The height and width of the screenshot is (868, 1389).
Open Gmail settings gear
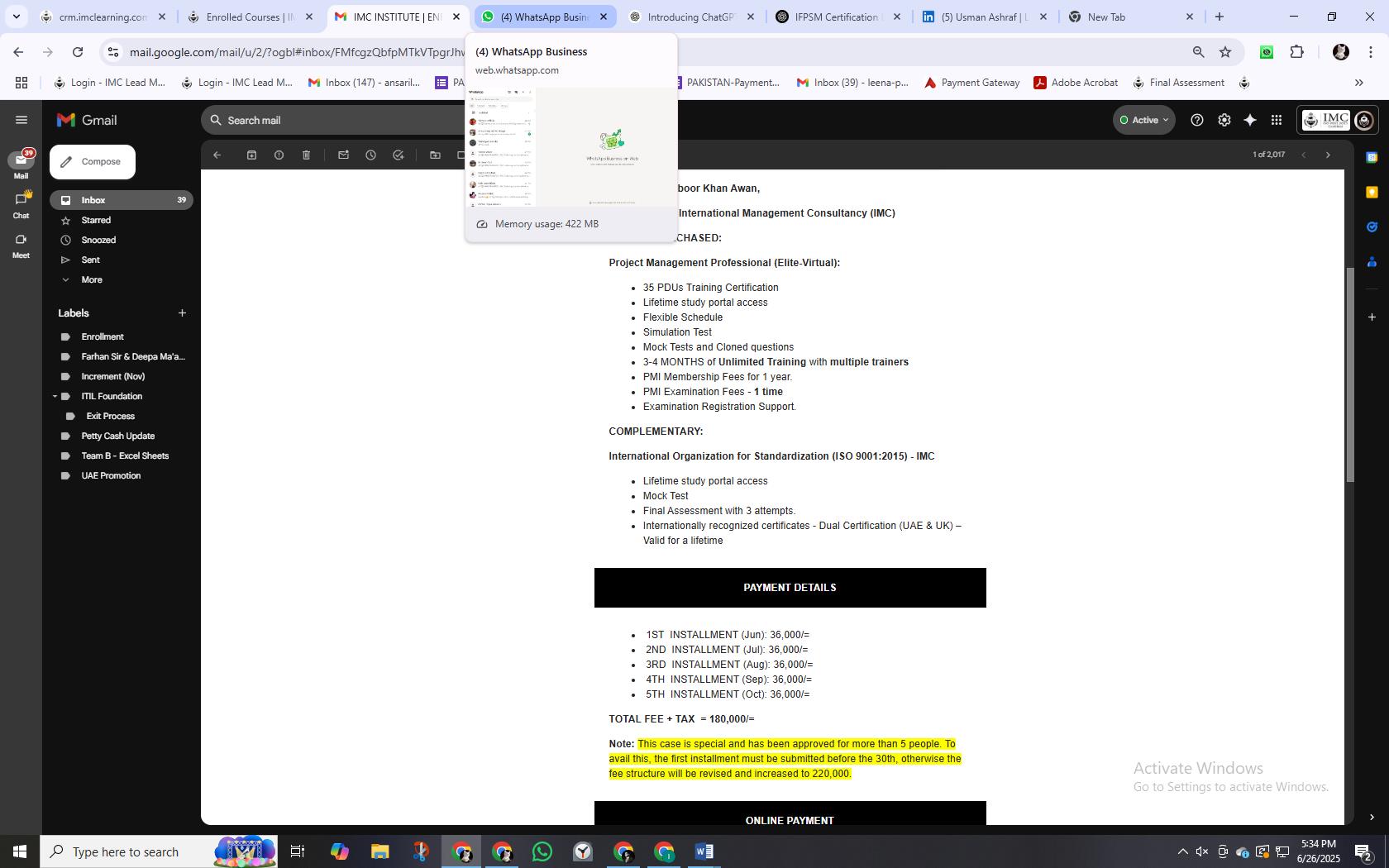pyautogui.click(x=1224, y=120)
